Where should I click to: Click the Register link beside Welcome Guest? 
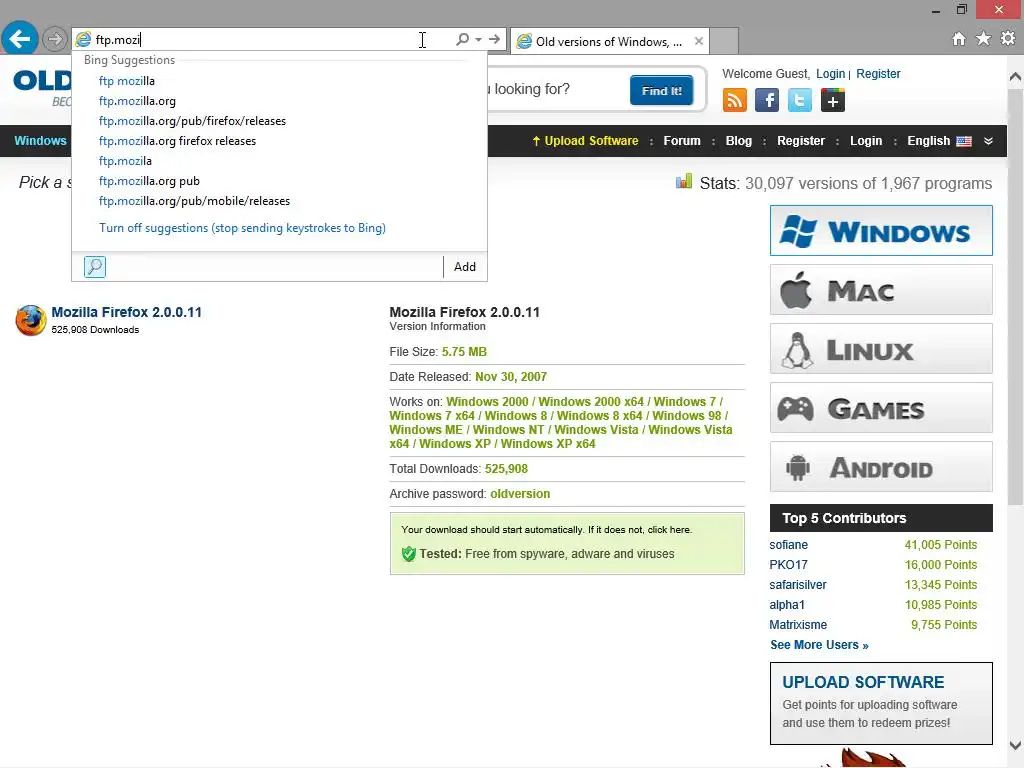[x=878, y=74]
